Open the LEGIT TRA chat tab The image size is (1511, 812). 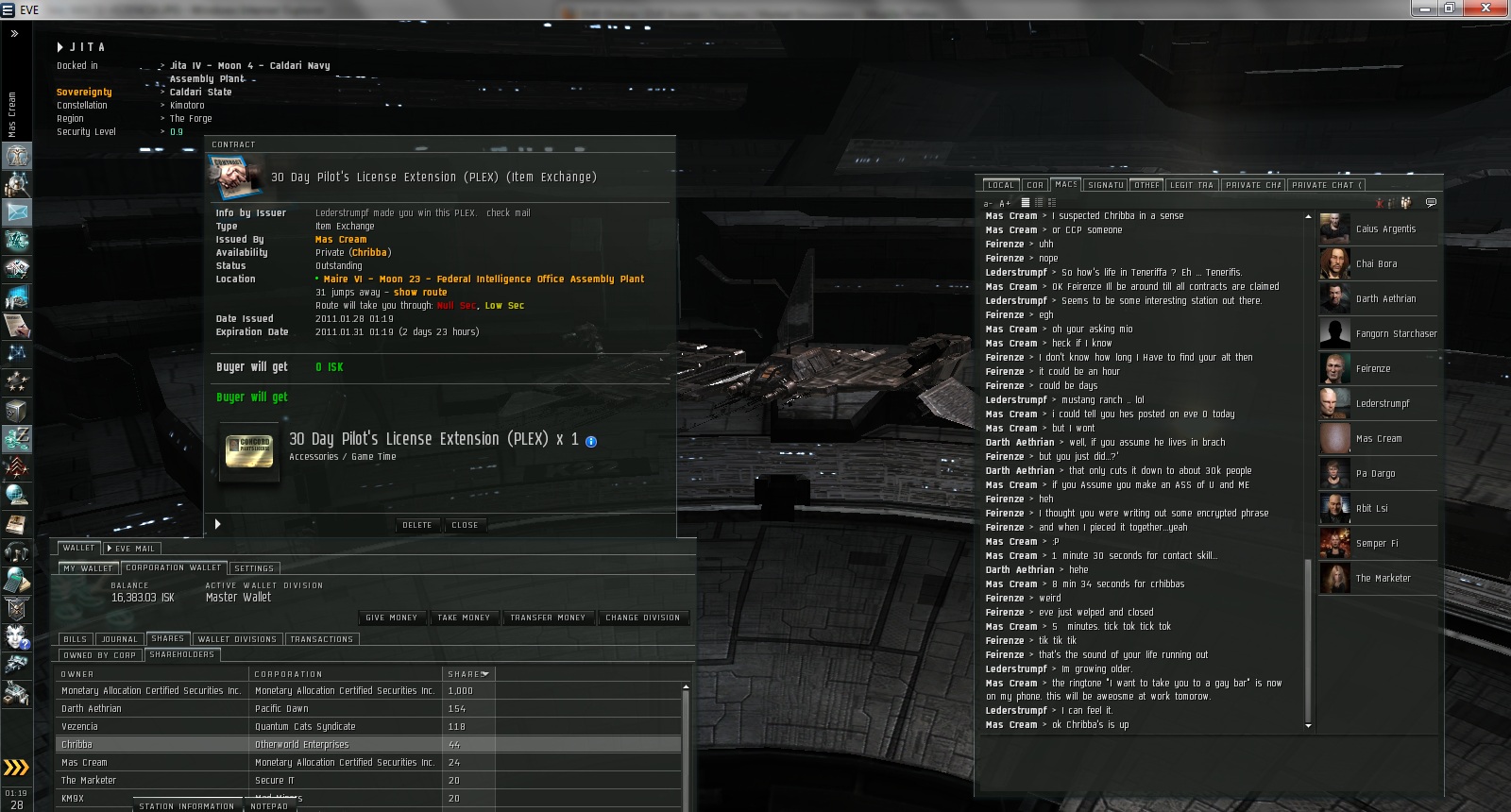tap(1193, 185)
